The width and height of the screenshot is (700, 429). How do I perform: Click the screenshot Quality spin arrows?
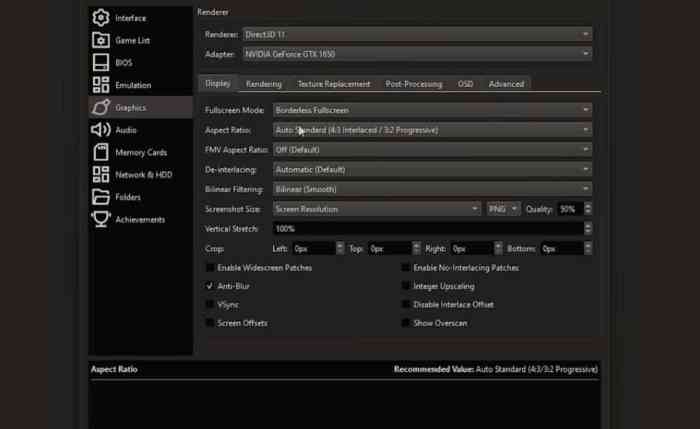pos(588,209)
